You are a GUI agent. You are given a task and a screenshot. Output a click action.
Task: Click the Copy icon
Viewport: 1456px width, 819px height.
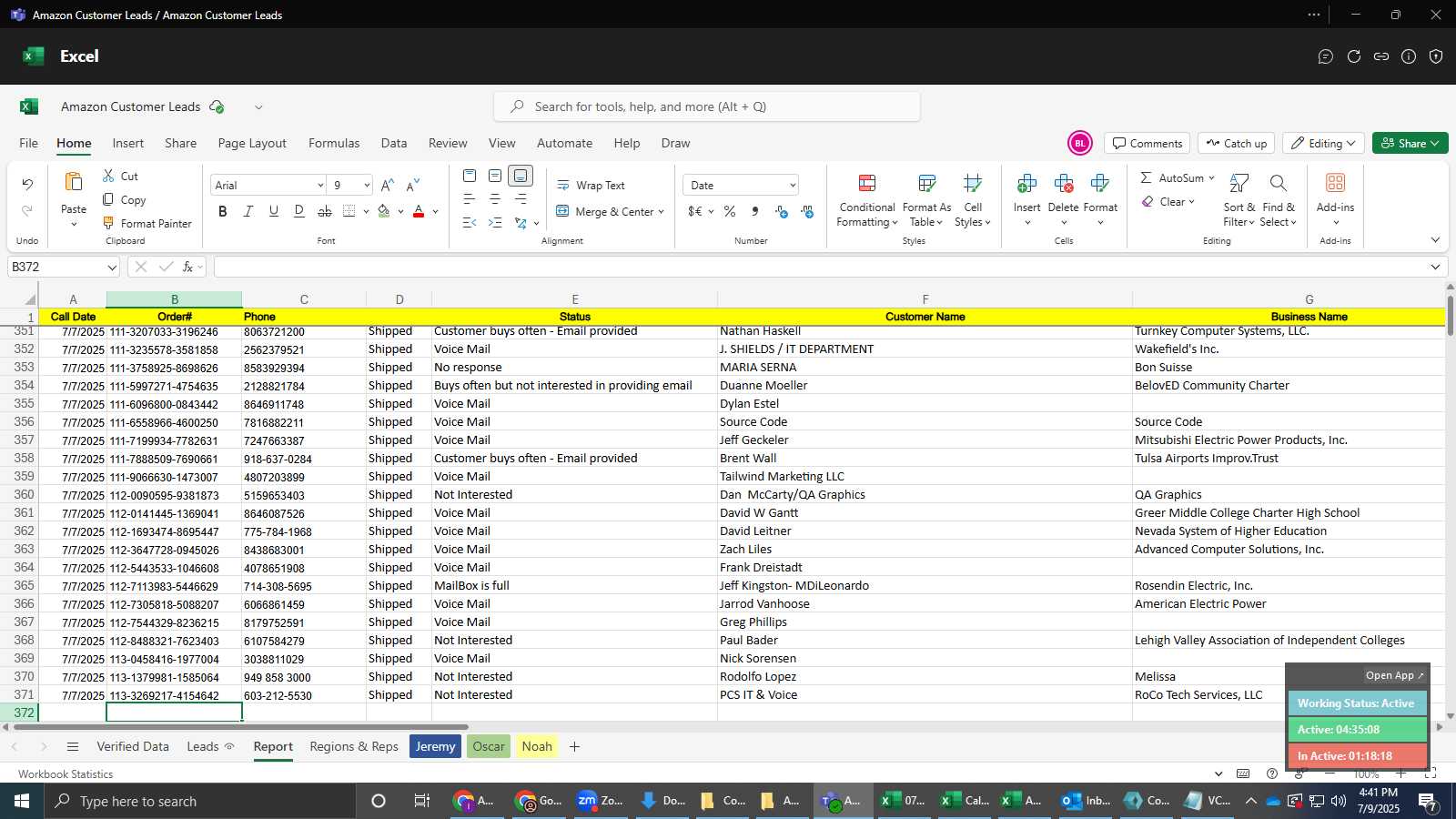point(108,199)
